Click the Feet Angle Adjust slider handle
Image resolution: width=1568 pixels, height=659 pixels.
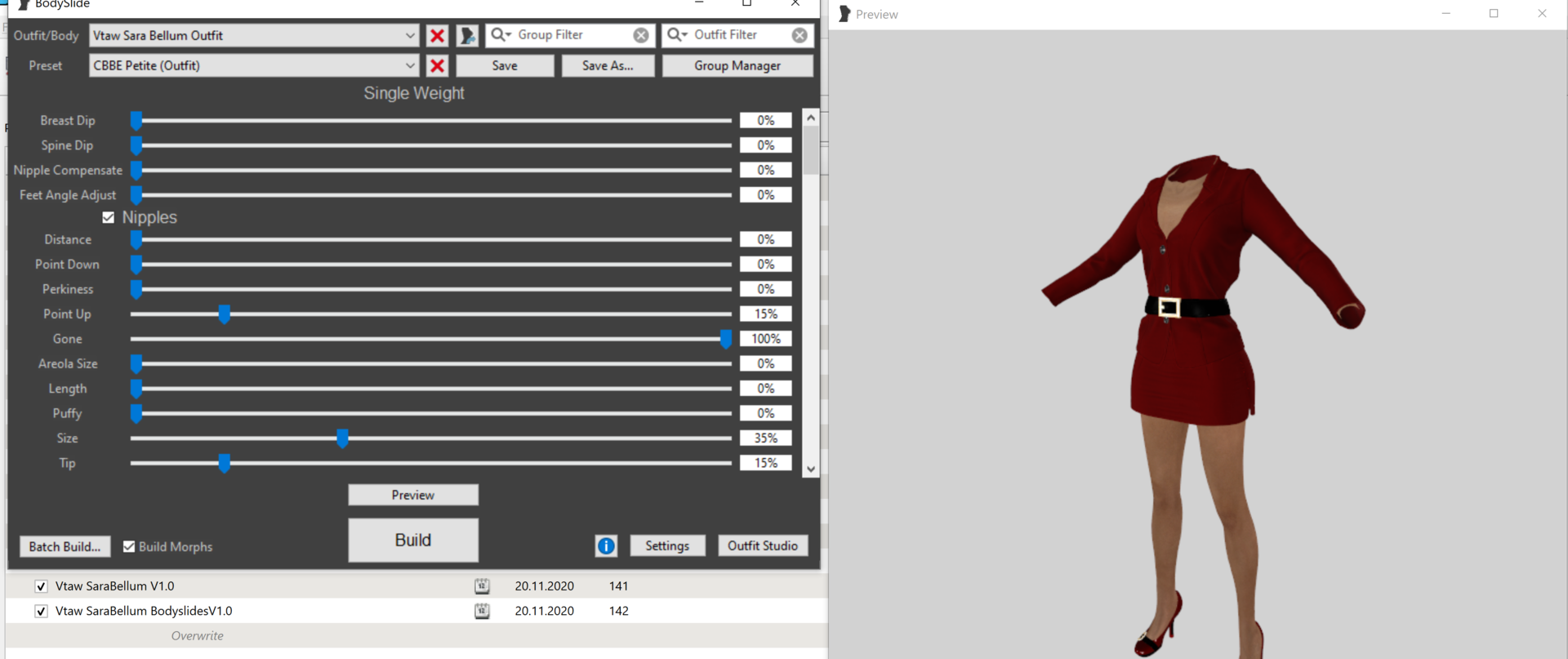[136, 195]
